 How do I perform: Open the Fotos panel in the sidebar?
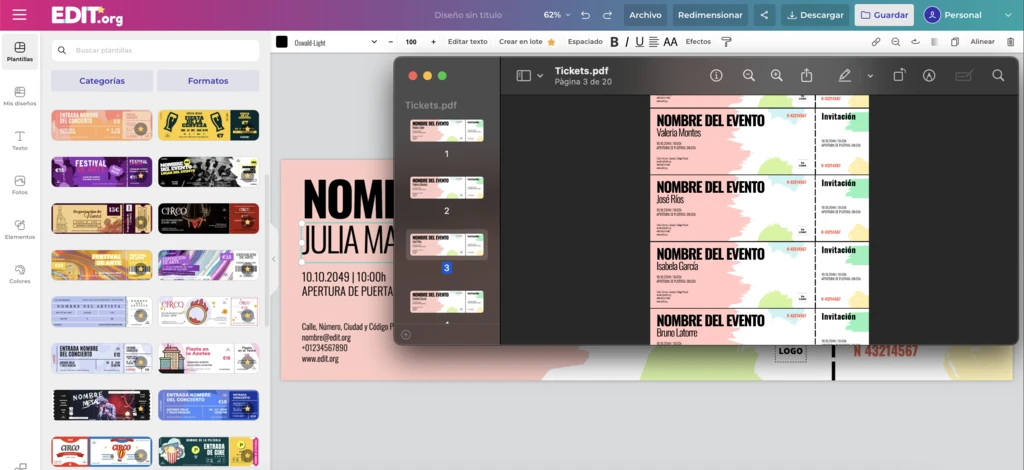pyautogui.click(x=19, y=184)
